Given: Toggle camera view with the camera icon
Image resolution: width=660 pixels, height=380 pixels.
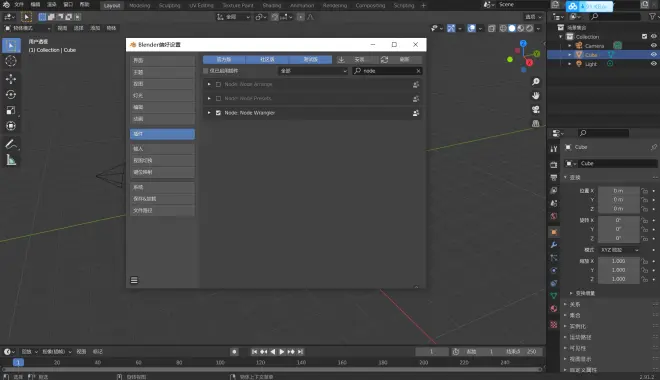Looking at the screenshot, I should click(535, 109).
